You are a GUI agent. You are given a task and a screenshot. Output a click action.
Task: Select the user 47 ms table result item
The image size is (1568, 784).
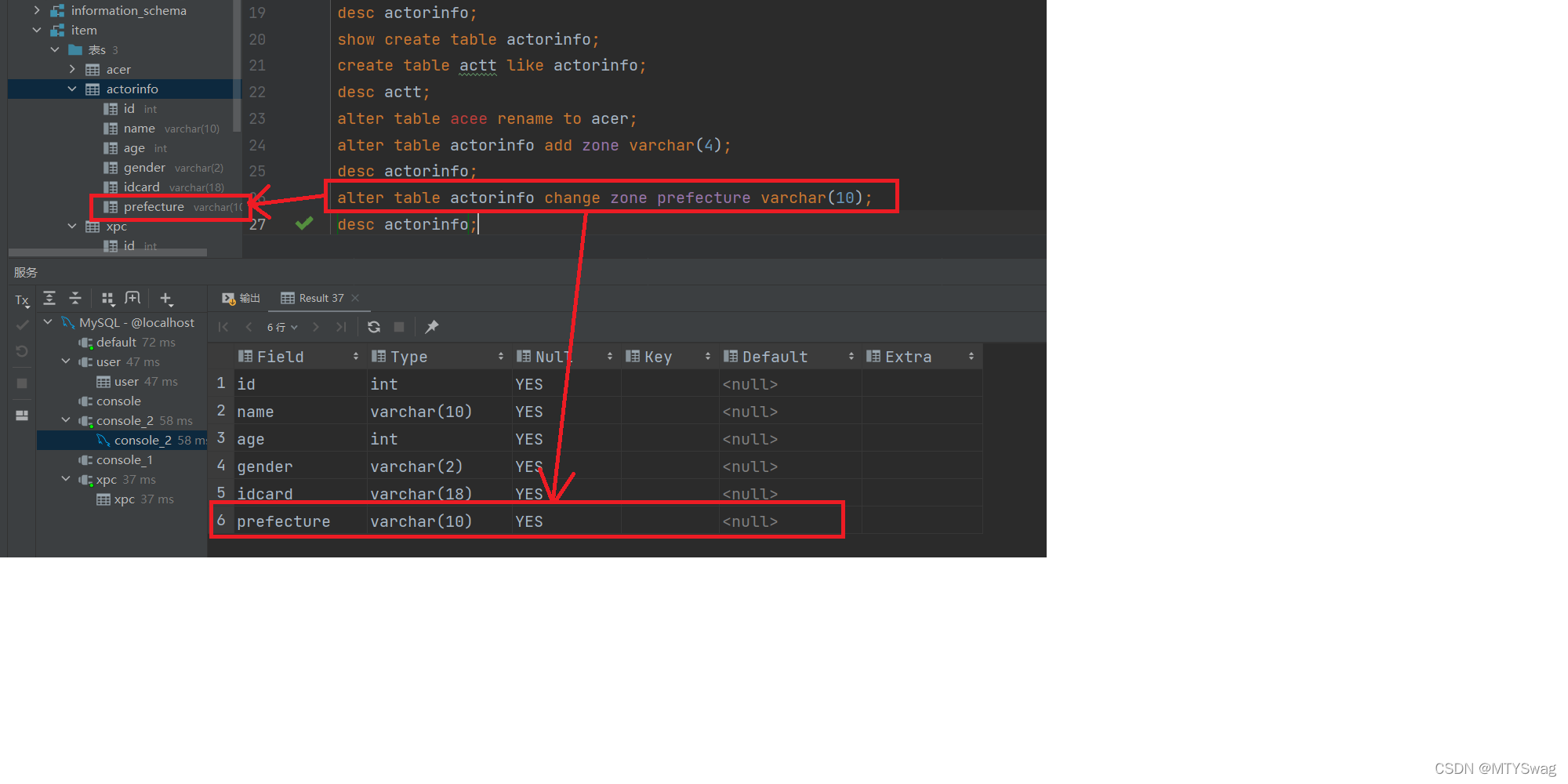pos(137,381)
